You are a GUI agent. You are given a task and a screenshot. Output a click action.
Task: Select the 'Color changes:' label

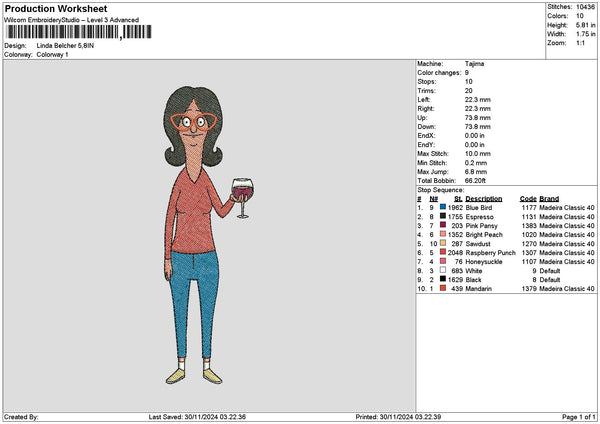pyautogui.click(x=439, y=73)
